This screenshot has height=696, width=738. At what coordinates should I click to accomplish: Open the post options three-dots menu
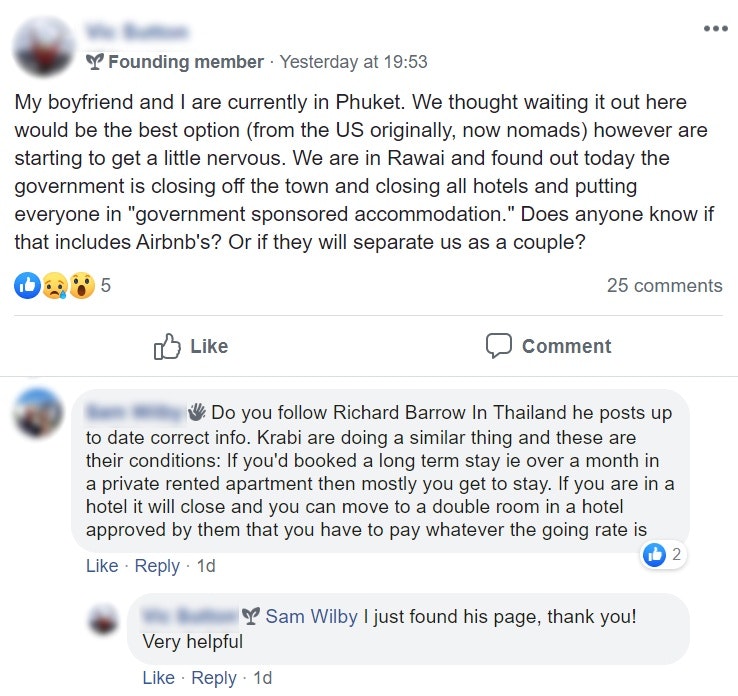point(715,28)
